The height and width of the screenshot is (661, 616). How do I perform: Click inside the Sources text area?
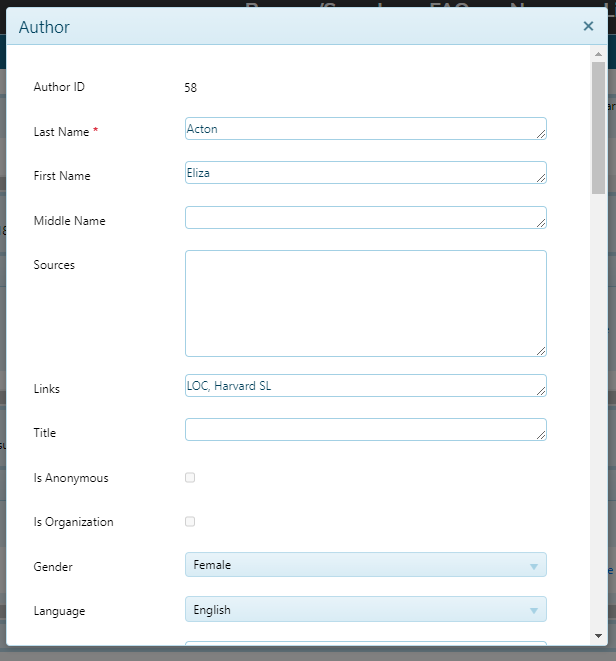pos(365,303)
